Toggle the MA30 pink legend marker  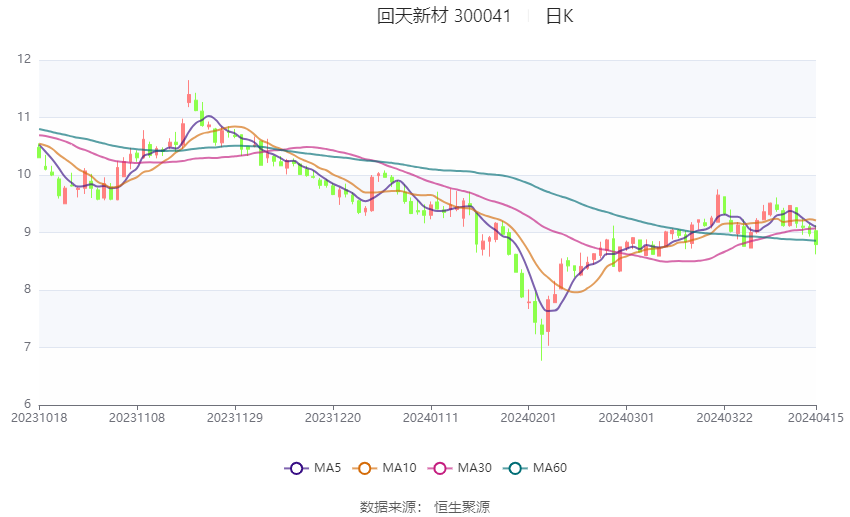[440, 468]
